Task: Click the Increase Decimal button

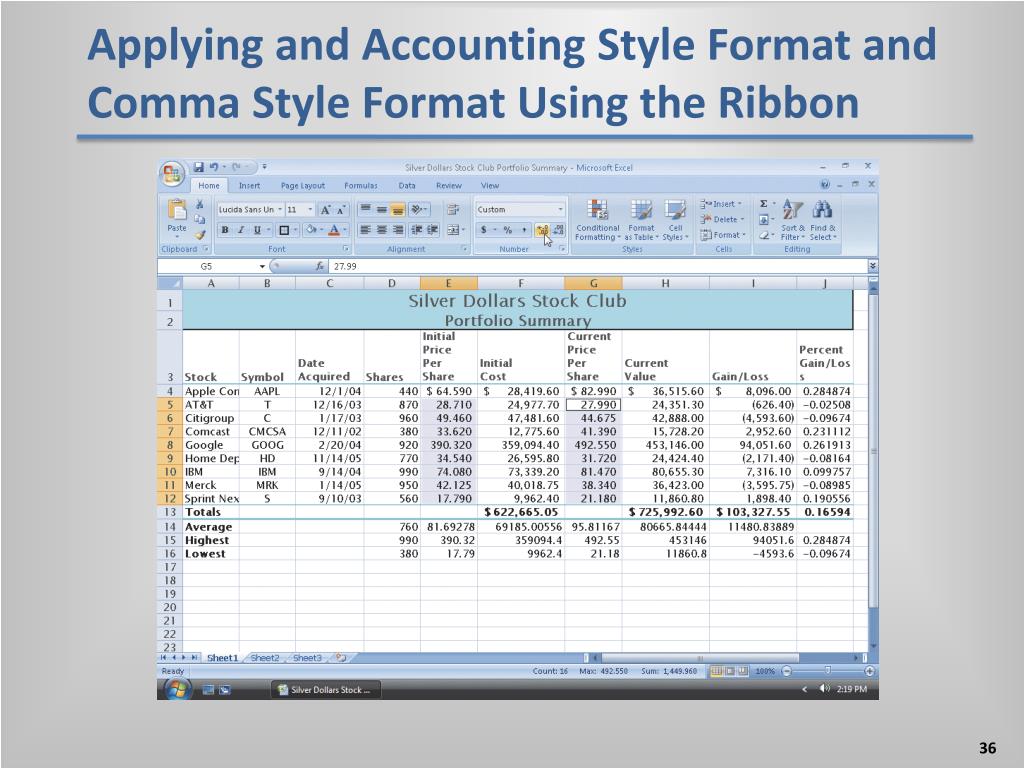Action: pyautogui.click(x=542, y=230)
